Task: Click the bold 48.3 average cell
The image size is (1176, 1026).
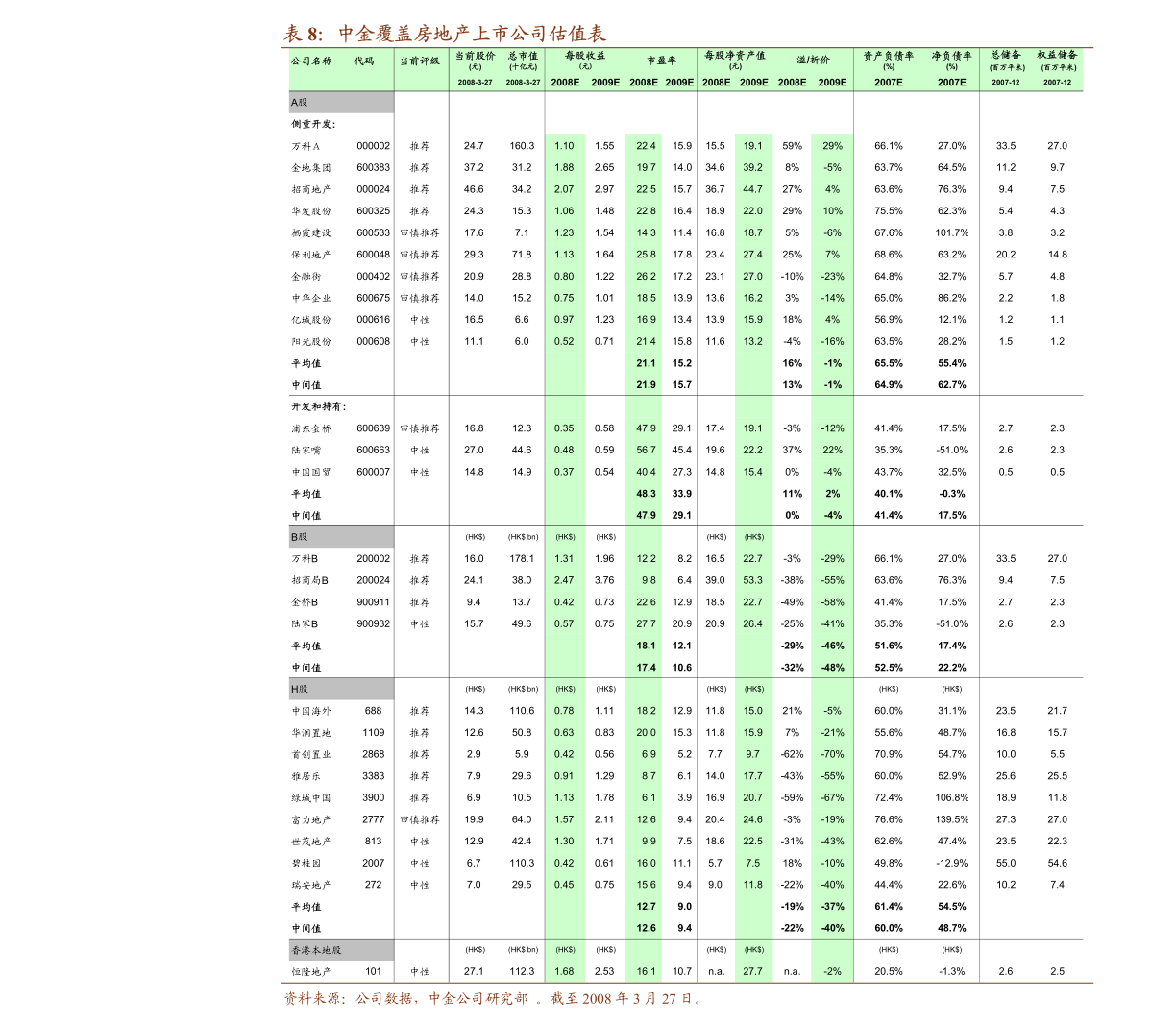Action: pos(646,494)
